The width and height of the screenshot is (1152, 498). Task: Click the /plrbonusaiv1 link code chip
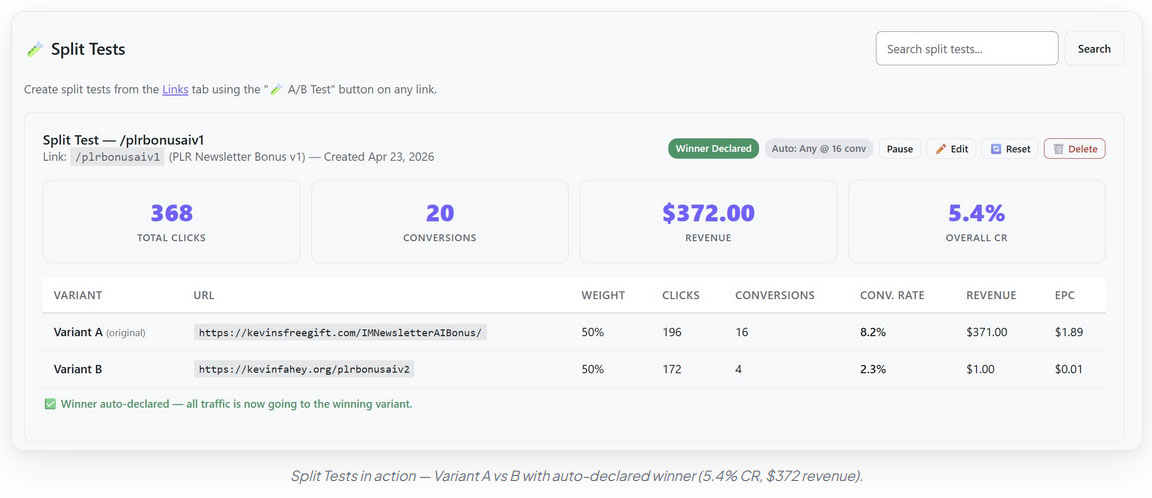[x=117, y=157]
